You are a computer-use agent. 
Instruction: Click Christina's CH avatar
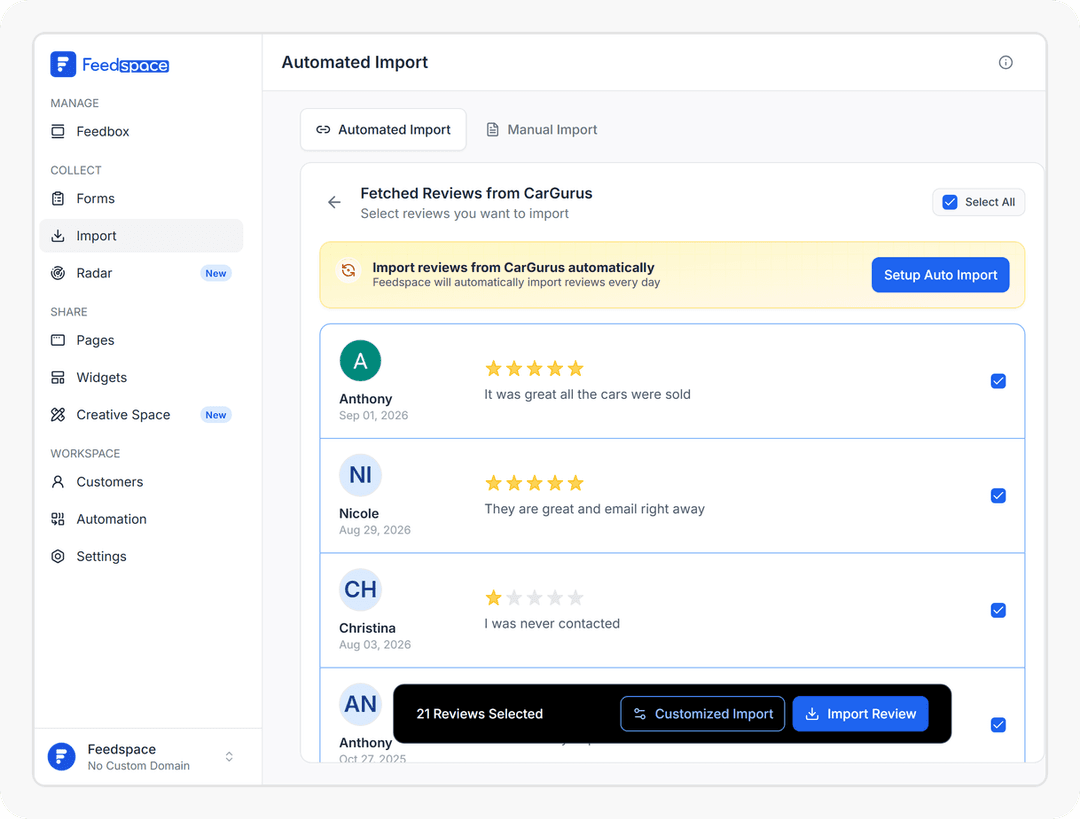[x=360, y=590]
